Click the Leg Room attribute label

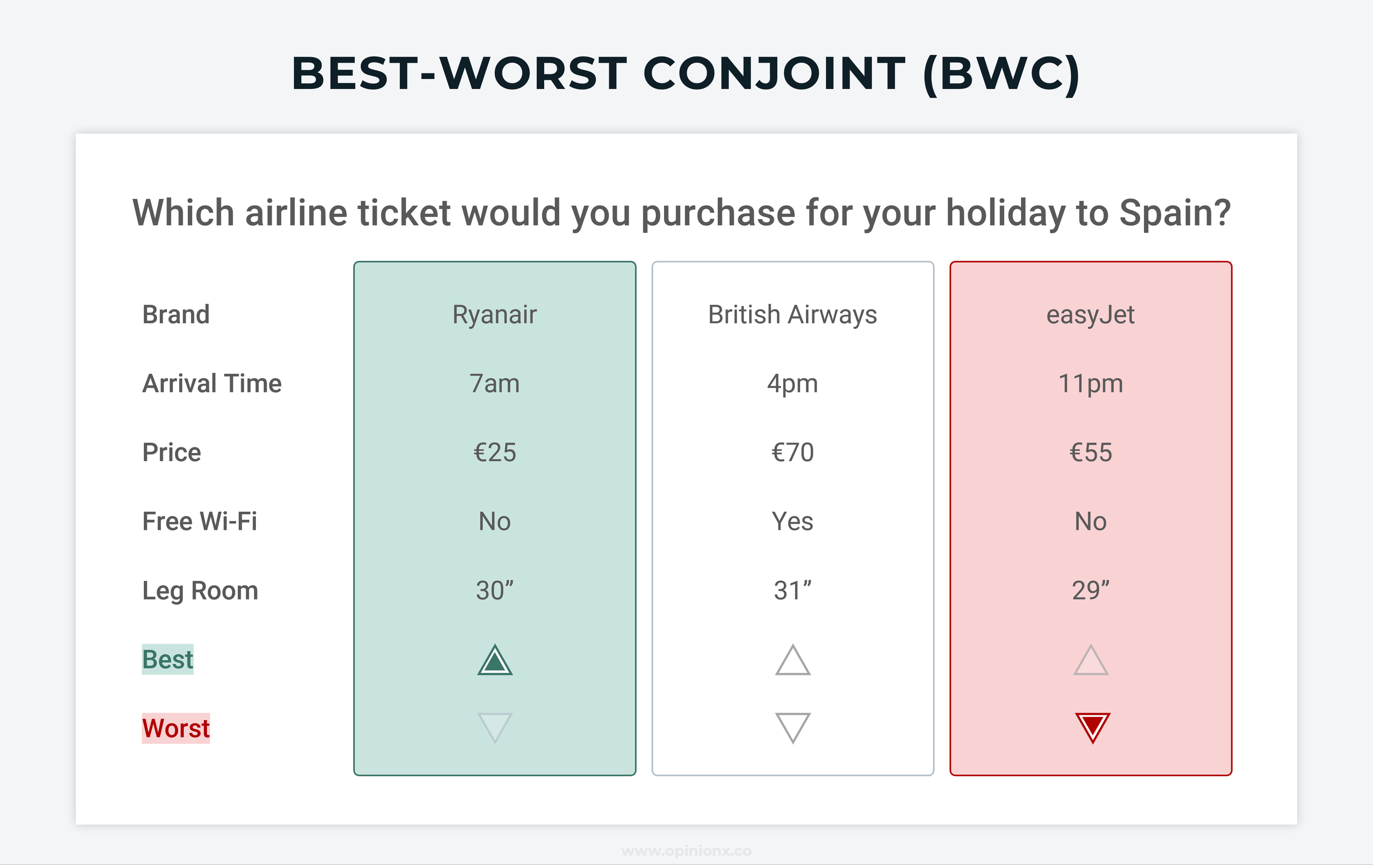click(x=200, y=591)
